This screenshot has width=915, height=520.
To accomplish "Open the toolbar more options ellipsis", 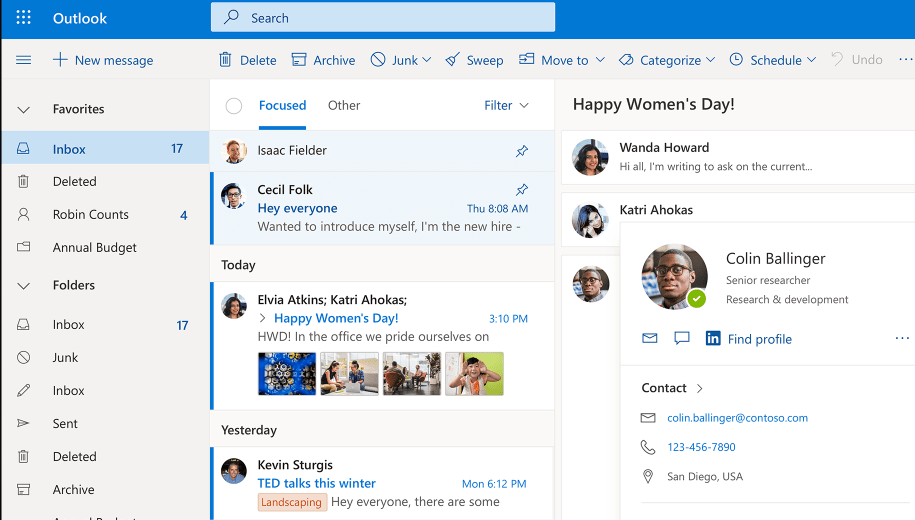I will (x=905, y=60).
